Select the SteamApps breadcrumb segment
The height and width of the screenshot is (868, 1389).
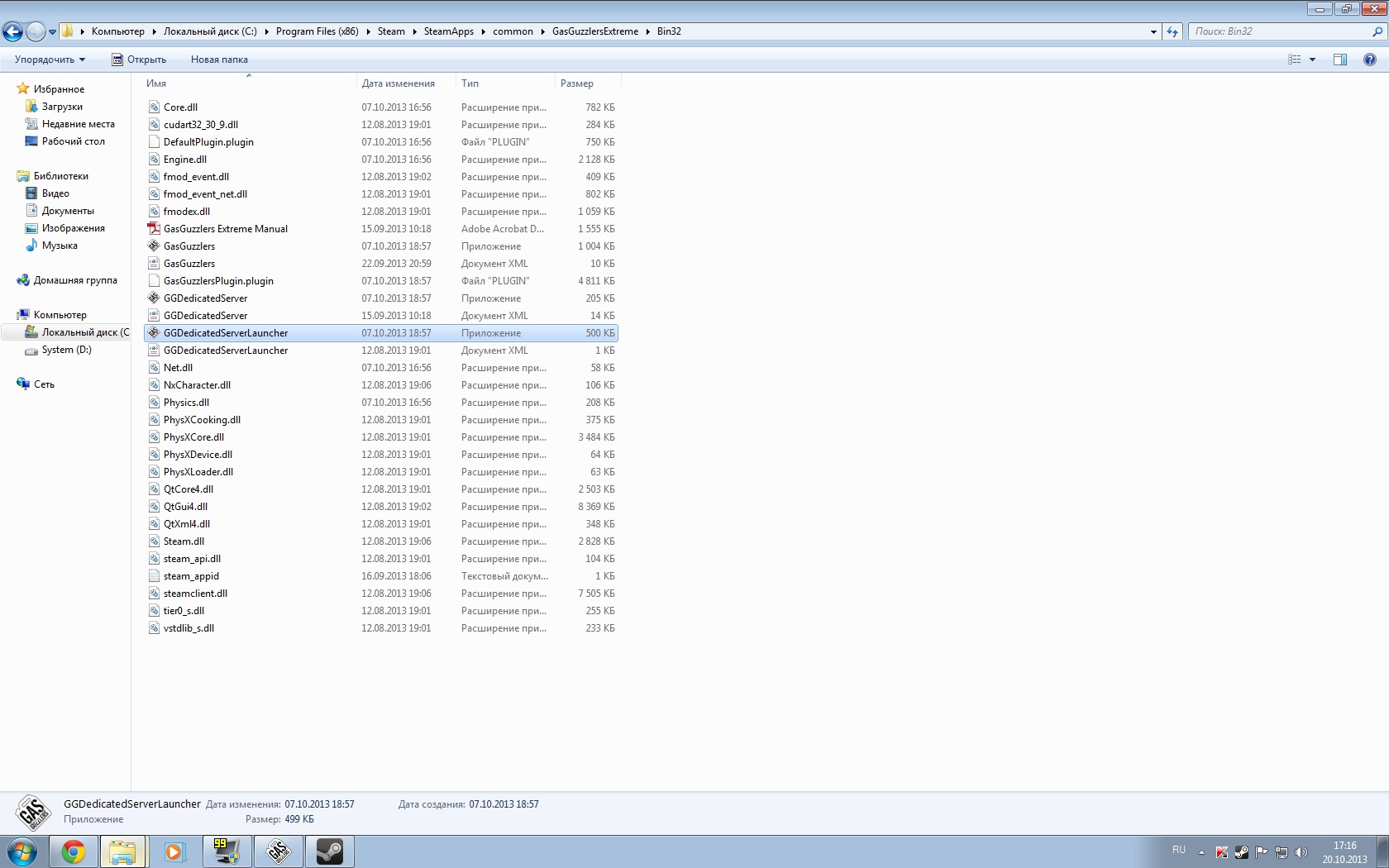449,31
